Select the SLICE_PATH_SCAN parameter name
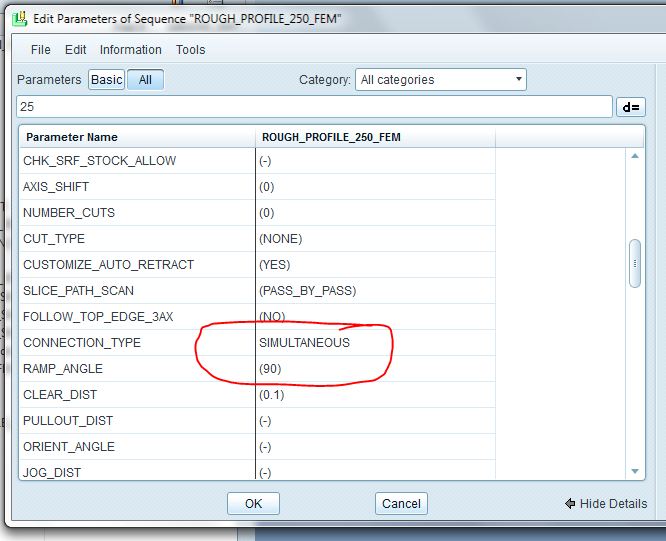This screenshot has height=541, width=666. point(79,291)
